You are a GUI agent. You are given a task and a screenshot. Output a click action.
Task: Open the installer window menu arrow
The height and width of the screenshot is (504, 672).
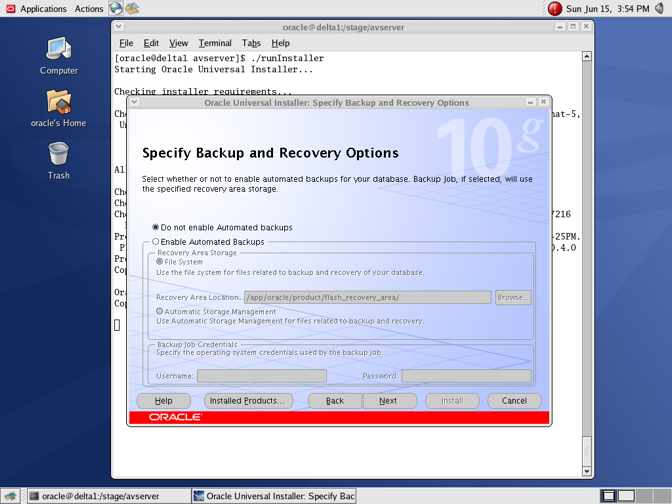point(134,102)
